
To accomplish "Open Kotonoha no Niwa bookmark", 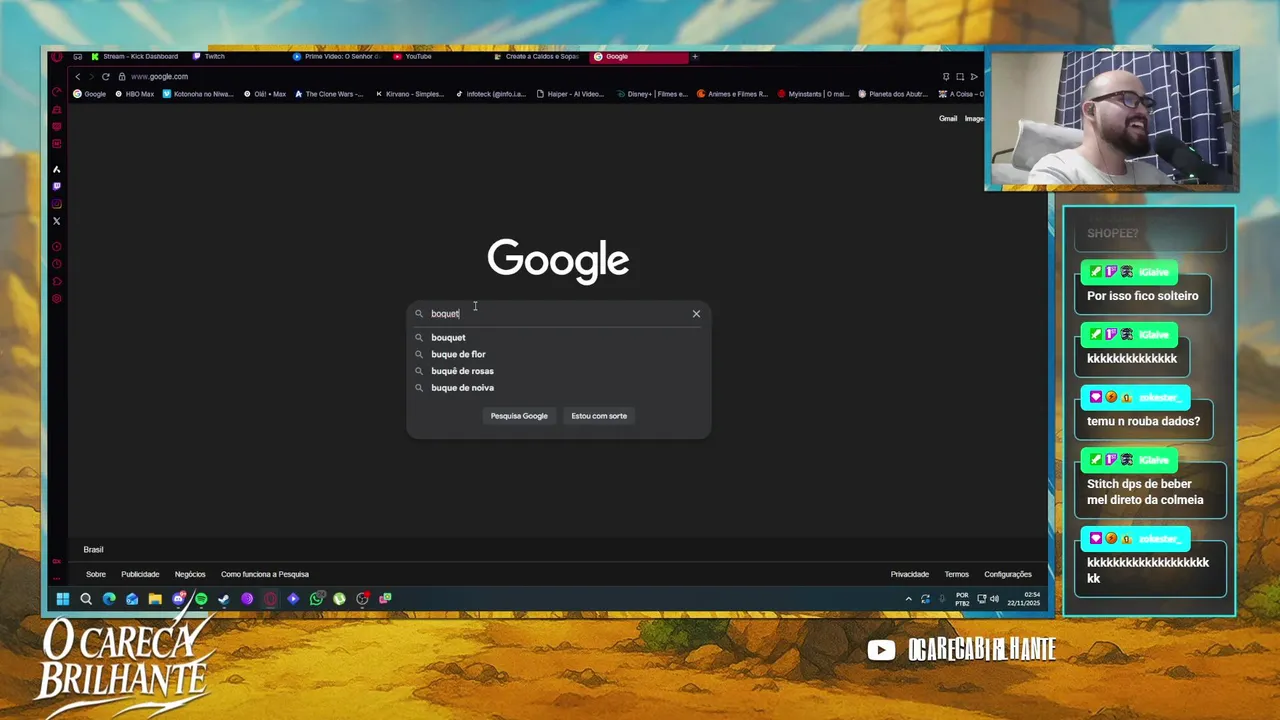I will [x=198, y=94].
